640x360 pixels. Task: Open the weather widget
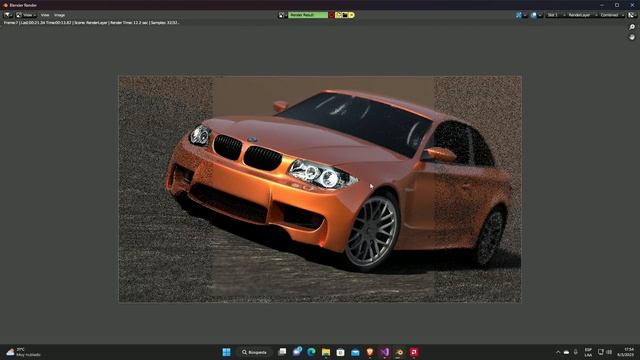24,352
